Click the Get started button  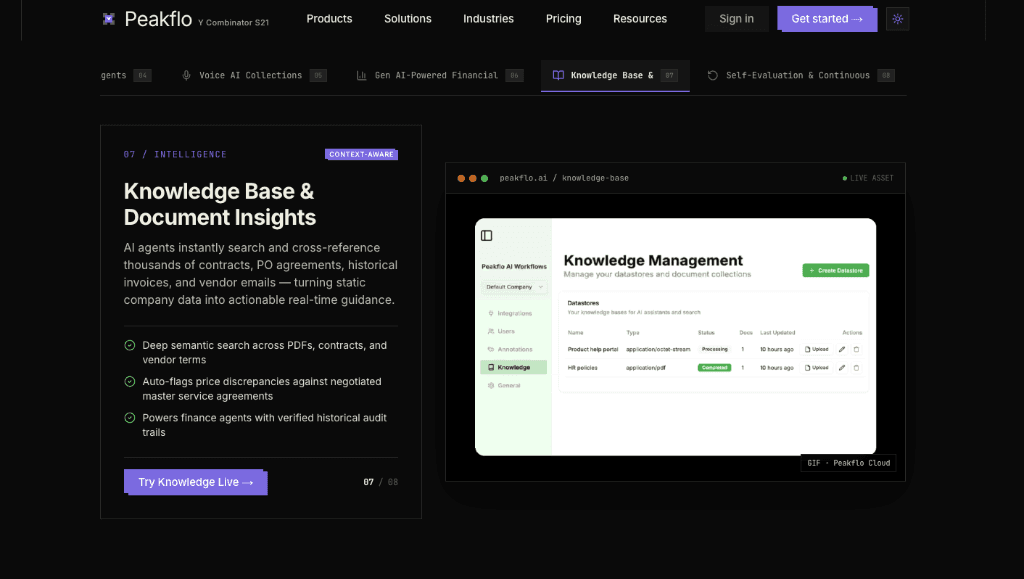click(827, 19)
